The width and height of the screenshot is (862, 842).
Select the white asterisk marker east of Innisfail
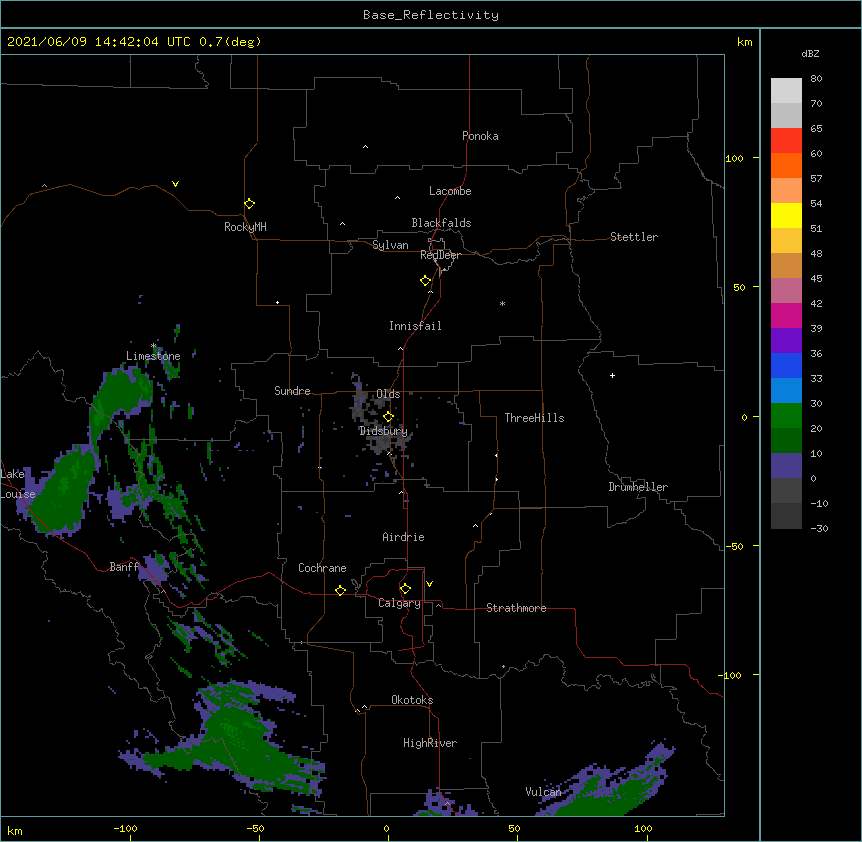[x=502, y=303]
